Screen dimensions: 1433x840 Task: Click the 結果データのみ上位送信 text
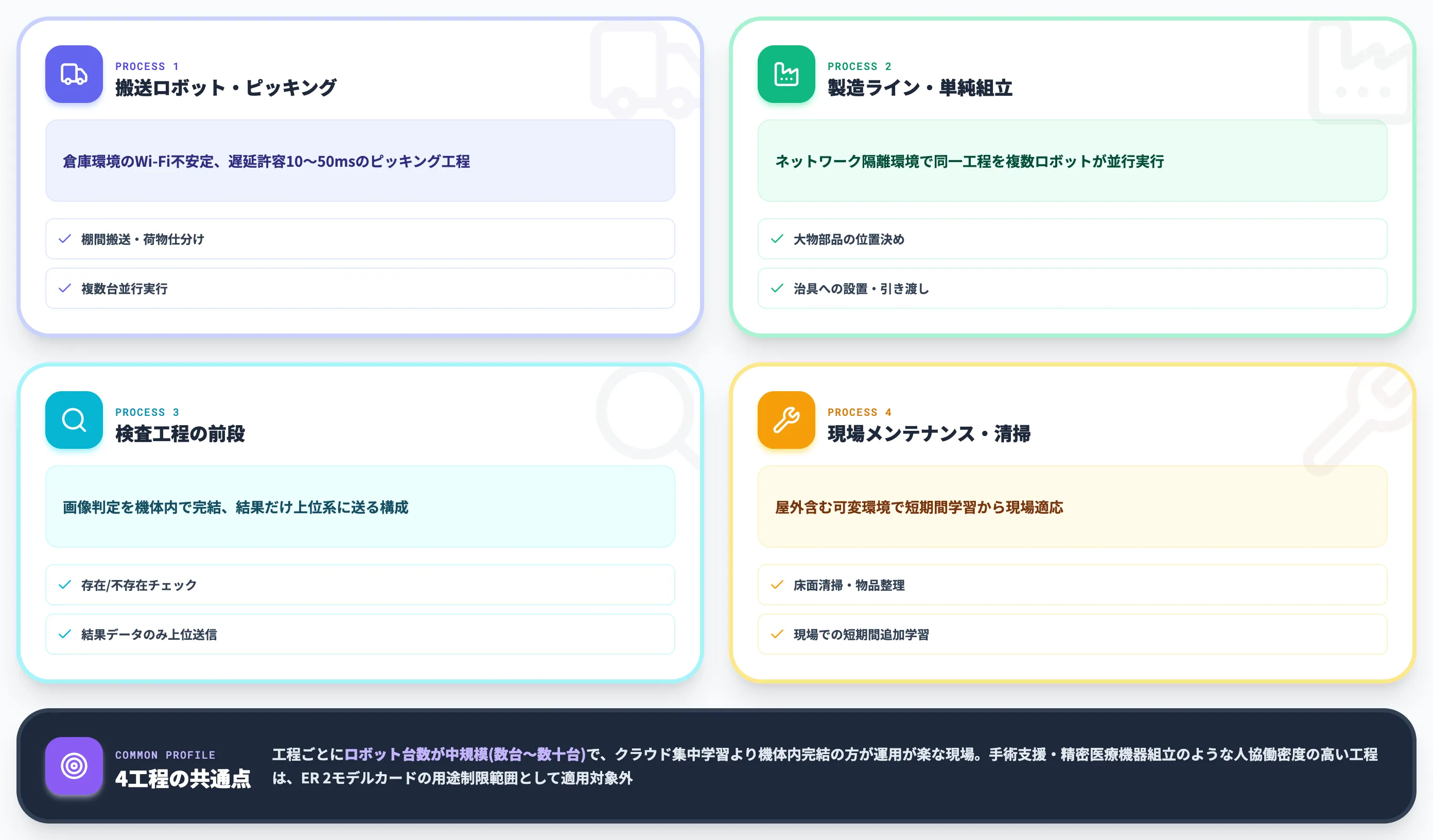[149, 635]
